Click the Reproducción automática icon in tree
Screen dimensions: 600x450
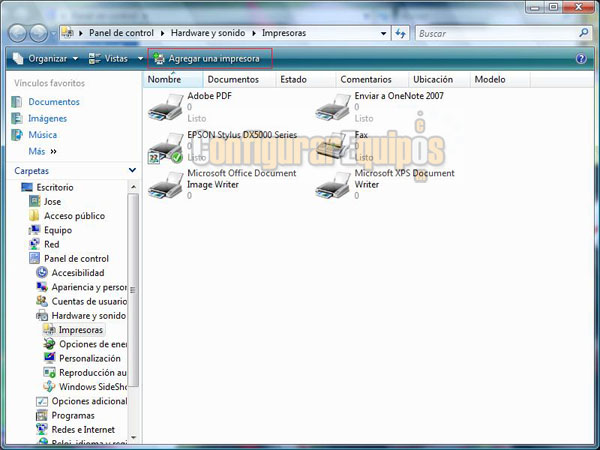point(49,372)
